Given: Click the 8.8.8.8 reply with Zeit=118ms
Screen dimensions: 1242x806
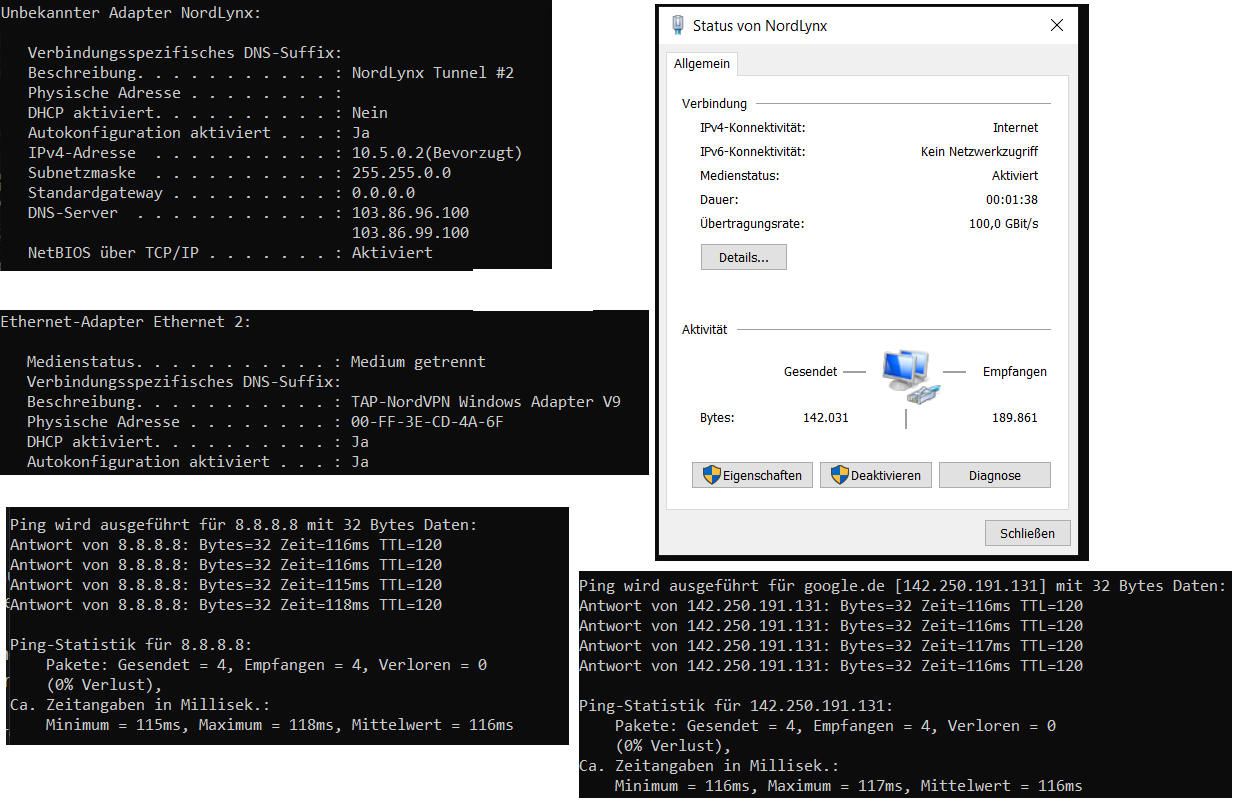Looking at the screenshot, I should (x=225, y=605).
